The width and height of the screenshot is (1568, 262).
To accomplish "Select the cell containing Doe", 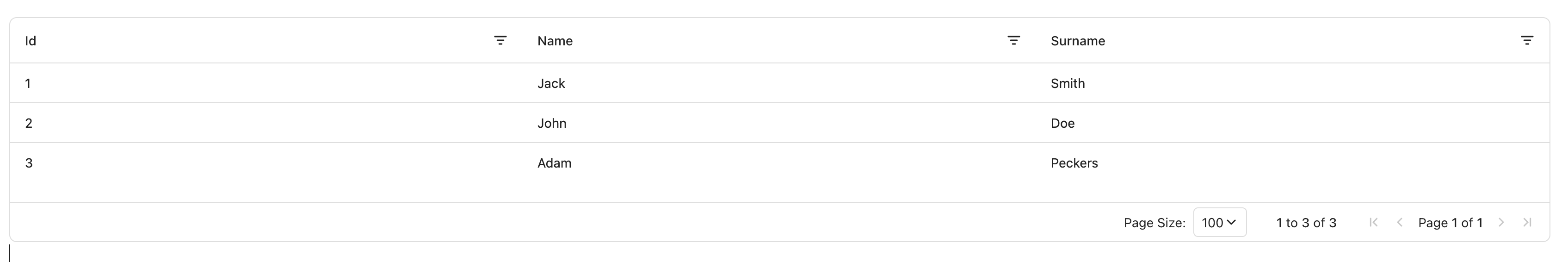I will pyautogui.click(x=1293, y=123).
